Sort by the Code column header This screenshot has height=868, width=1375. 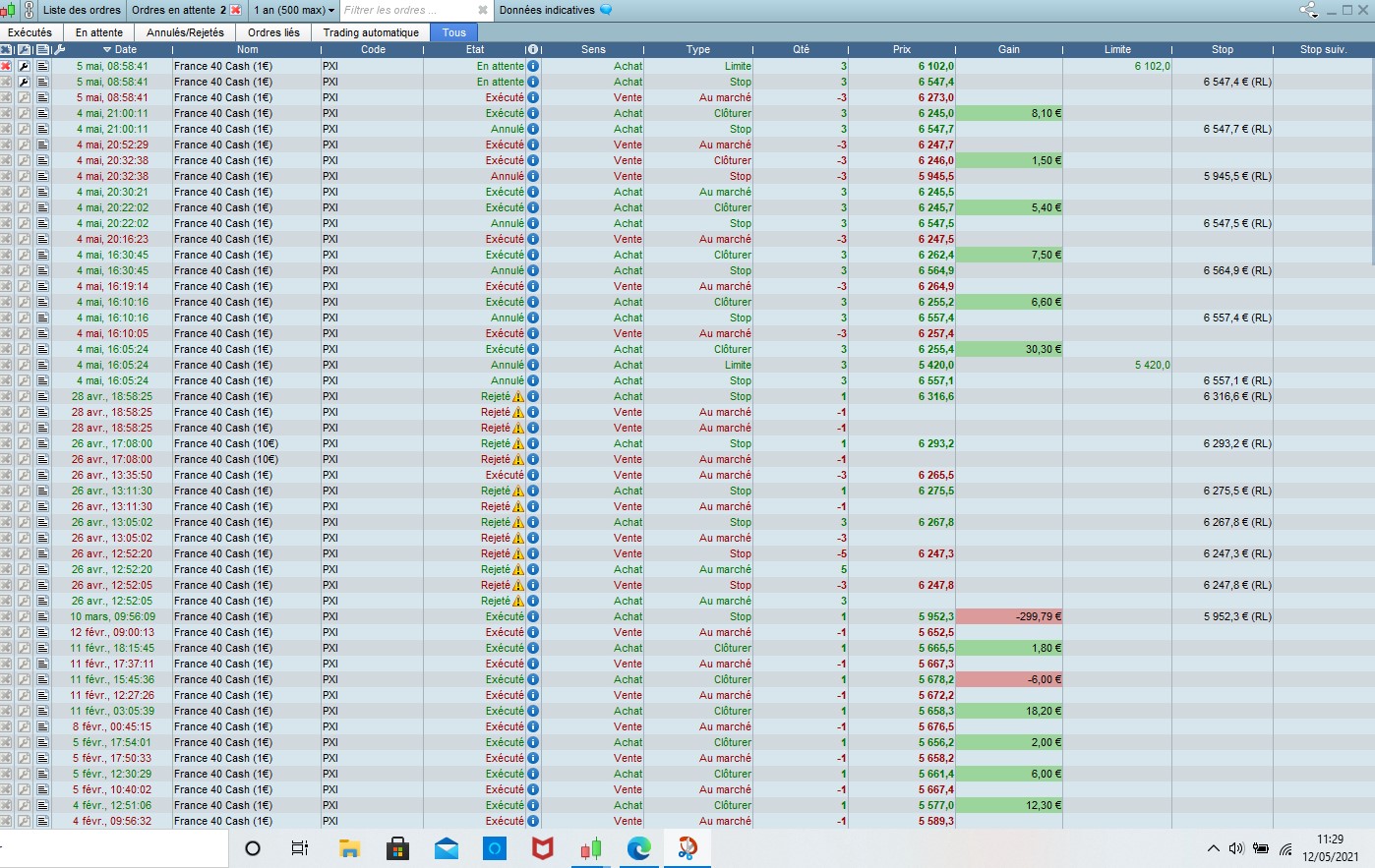coord(373,49)
